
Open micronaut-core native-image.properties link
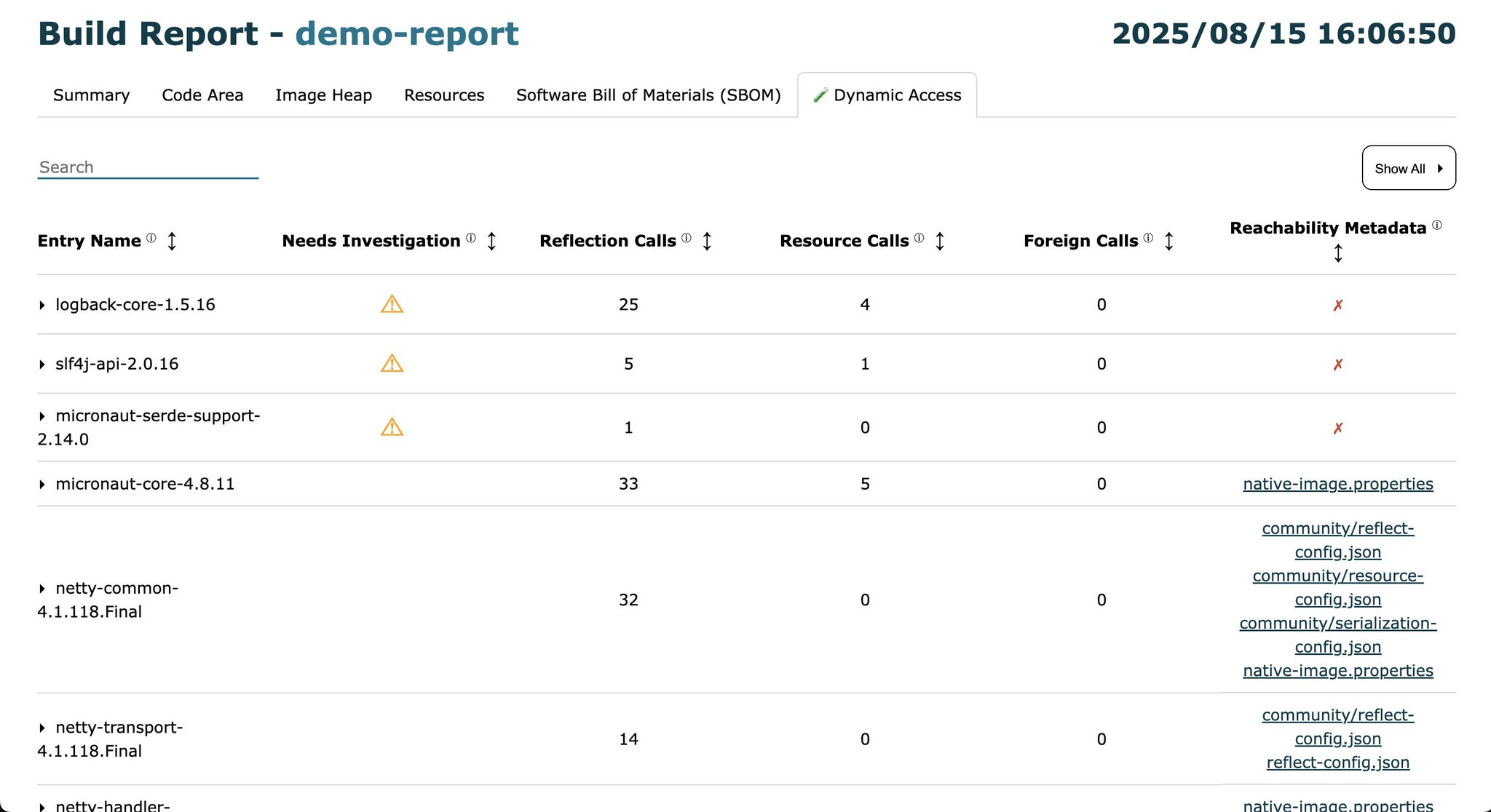coord(1337,484)
